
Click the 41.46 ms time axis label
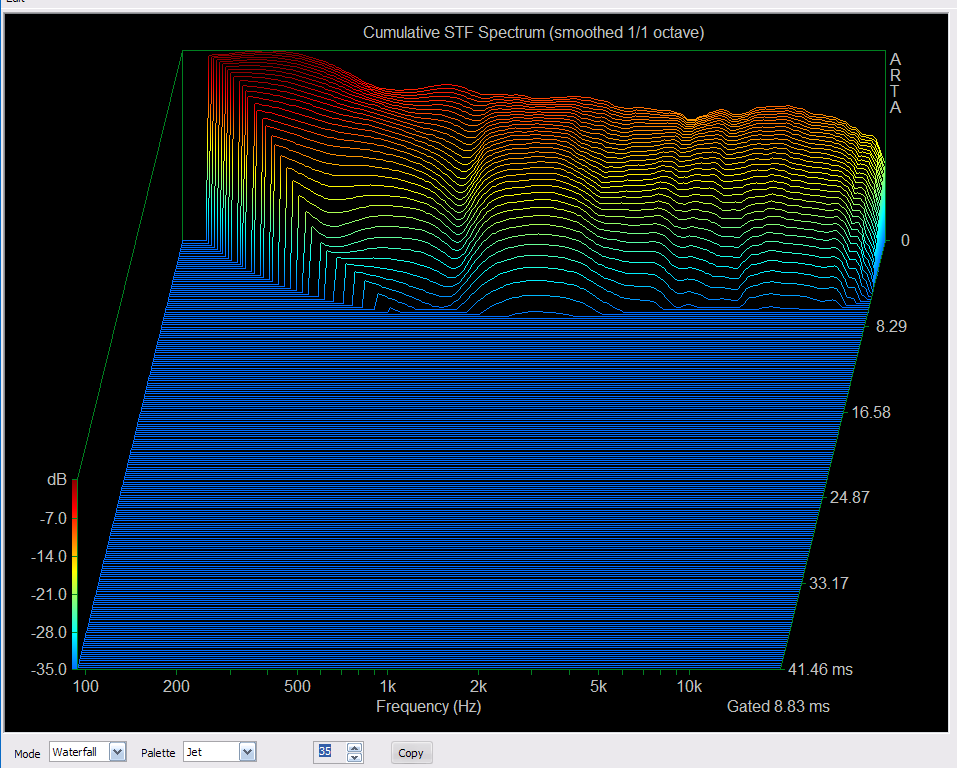tap(820, 670)
